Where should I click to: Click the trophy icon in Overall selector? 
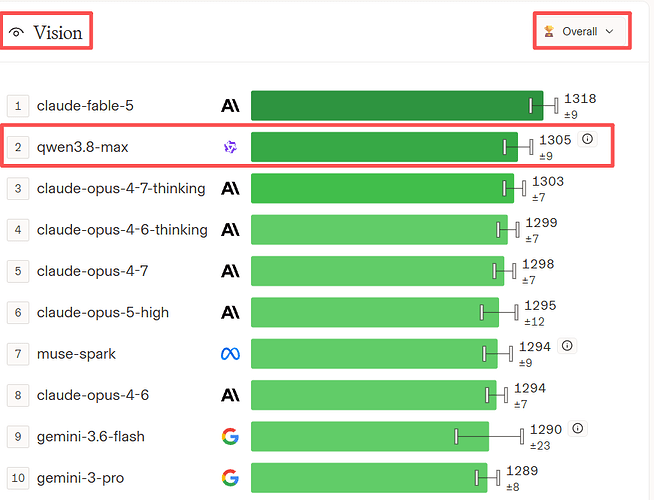[549, 31]
